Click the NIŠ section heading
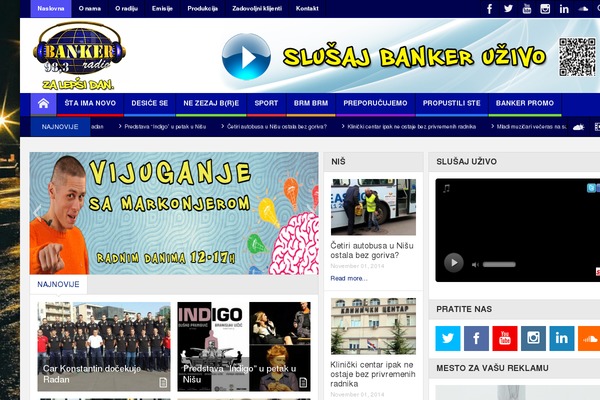The image size is (600, 400). 338,162
